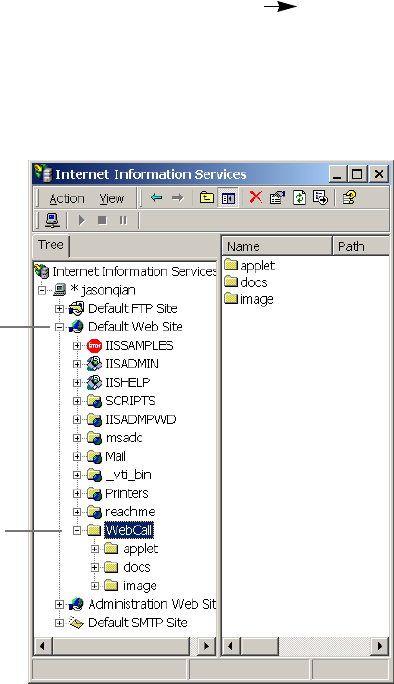Click the IISHELP application icon
The height and width of the screenshot is (684, 394).
pyautogui.click(x=94, y=383)
